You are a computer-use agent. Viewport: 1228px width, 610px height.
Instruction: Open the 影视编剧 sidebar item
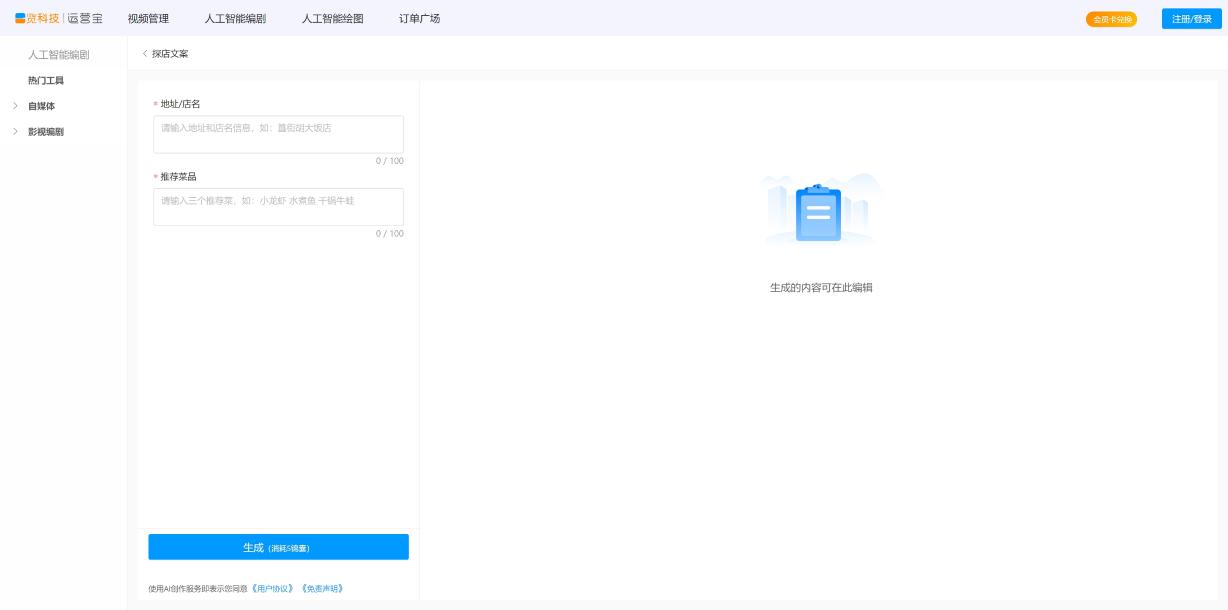46,132
